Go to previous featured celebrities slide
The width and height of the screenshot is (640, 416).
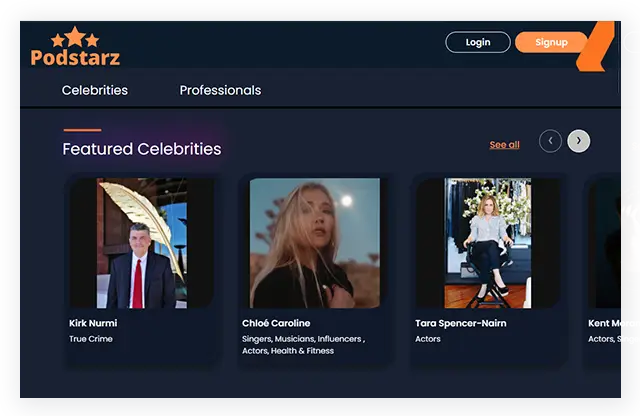click(550, 141)
